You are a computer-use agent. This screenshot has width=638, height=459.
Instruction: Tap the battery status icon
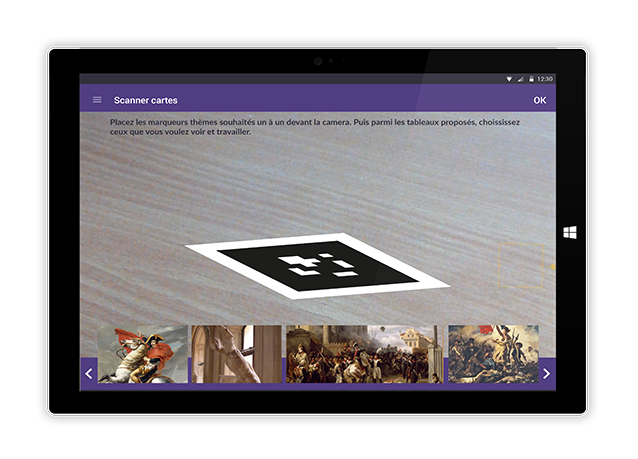pyautogui.click(x=531, y=79)
